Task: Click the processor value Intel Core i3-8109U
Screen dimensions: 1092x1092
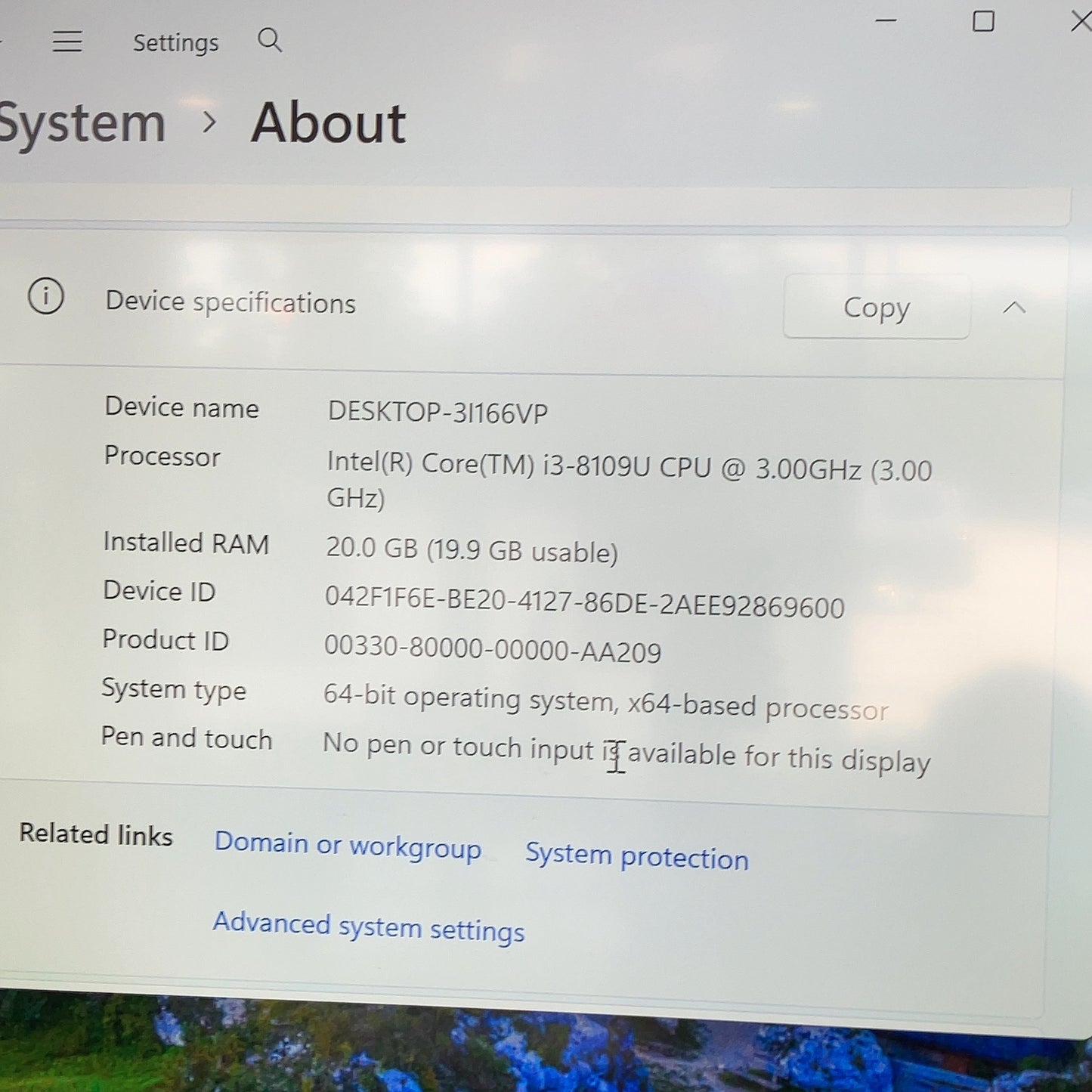Action: 629,480
